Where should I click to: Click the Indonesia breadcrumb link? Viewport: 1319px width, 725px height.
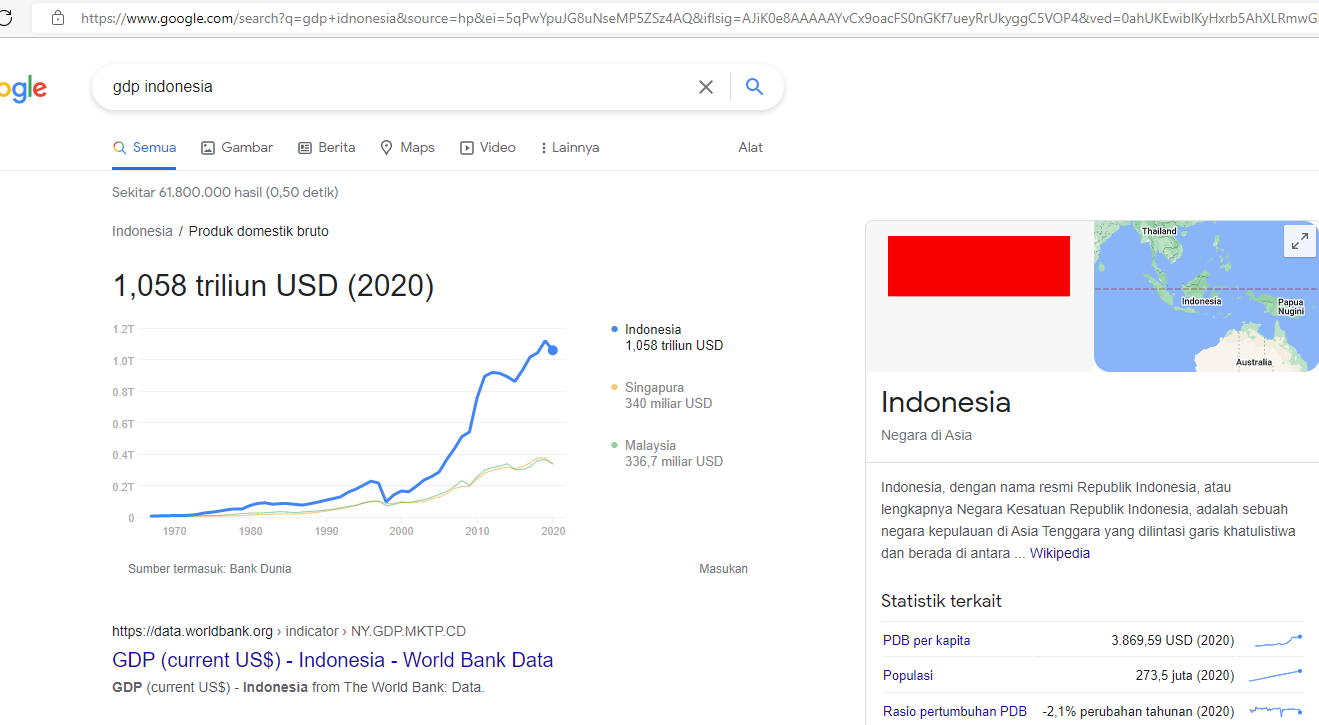[x=142, y=231]
